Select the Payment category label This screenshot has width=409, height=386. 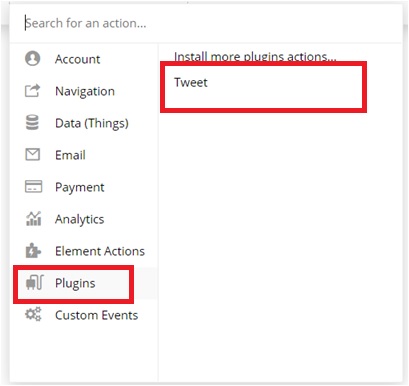point(80,187)
